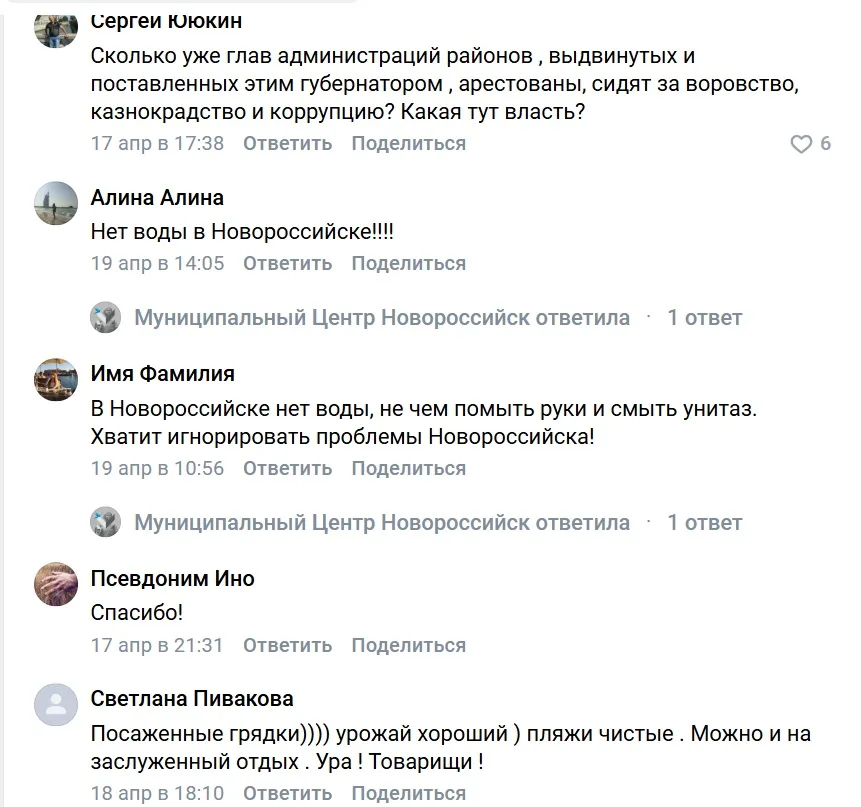The width and height of the screenshot is (861, 807).
Task: Click the 17 апр в 17:38 timestamp
Action: (157, 143)
